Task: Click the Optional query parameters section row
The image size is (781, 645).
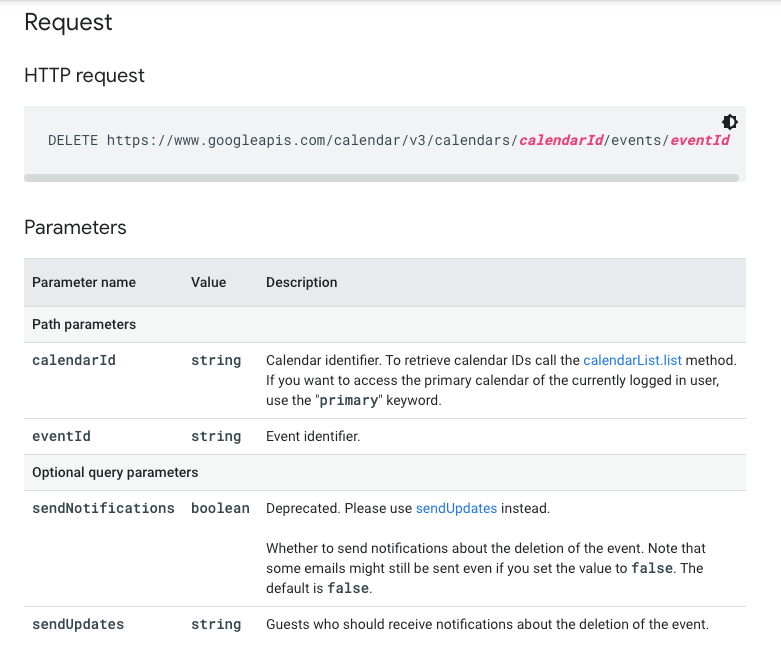Action: point(385,472)
